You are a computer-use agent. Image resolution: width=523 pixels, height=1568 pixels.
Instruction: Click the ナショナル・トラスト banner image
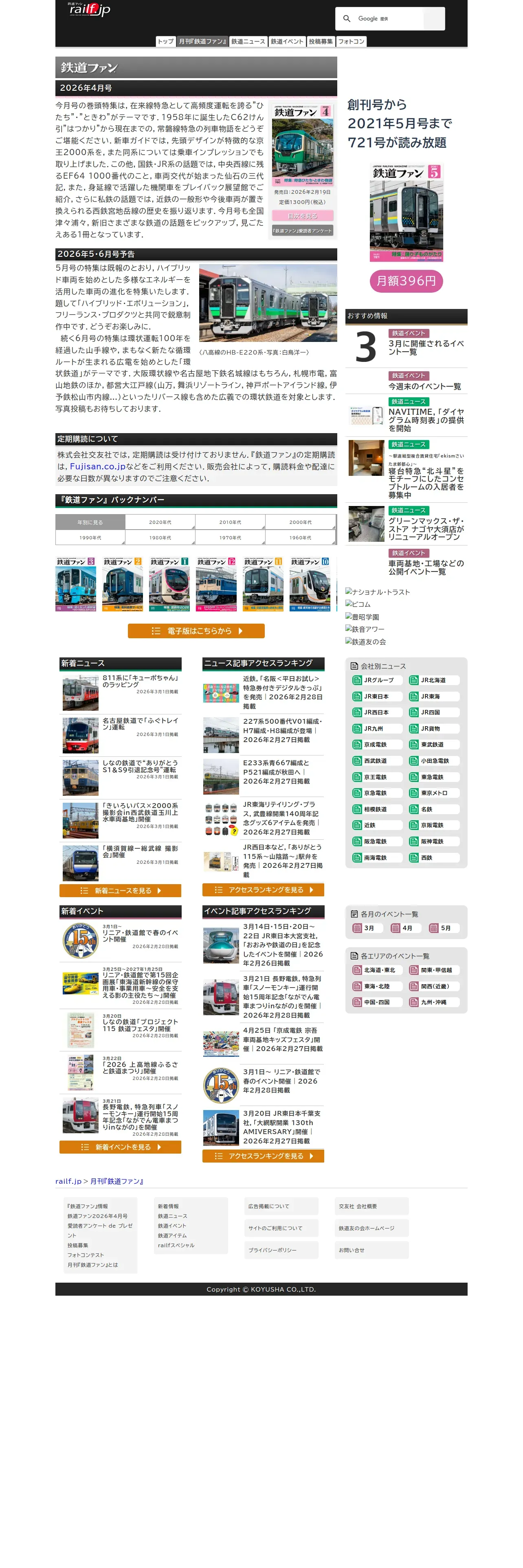[x=378, y=591]
